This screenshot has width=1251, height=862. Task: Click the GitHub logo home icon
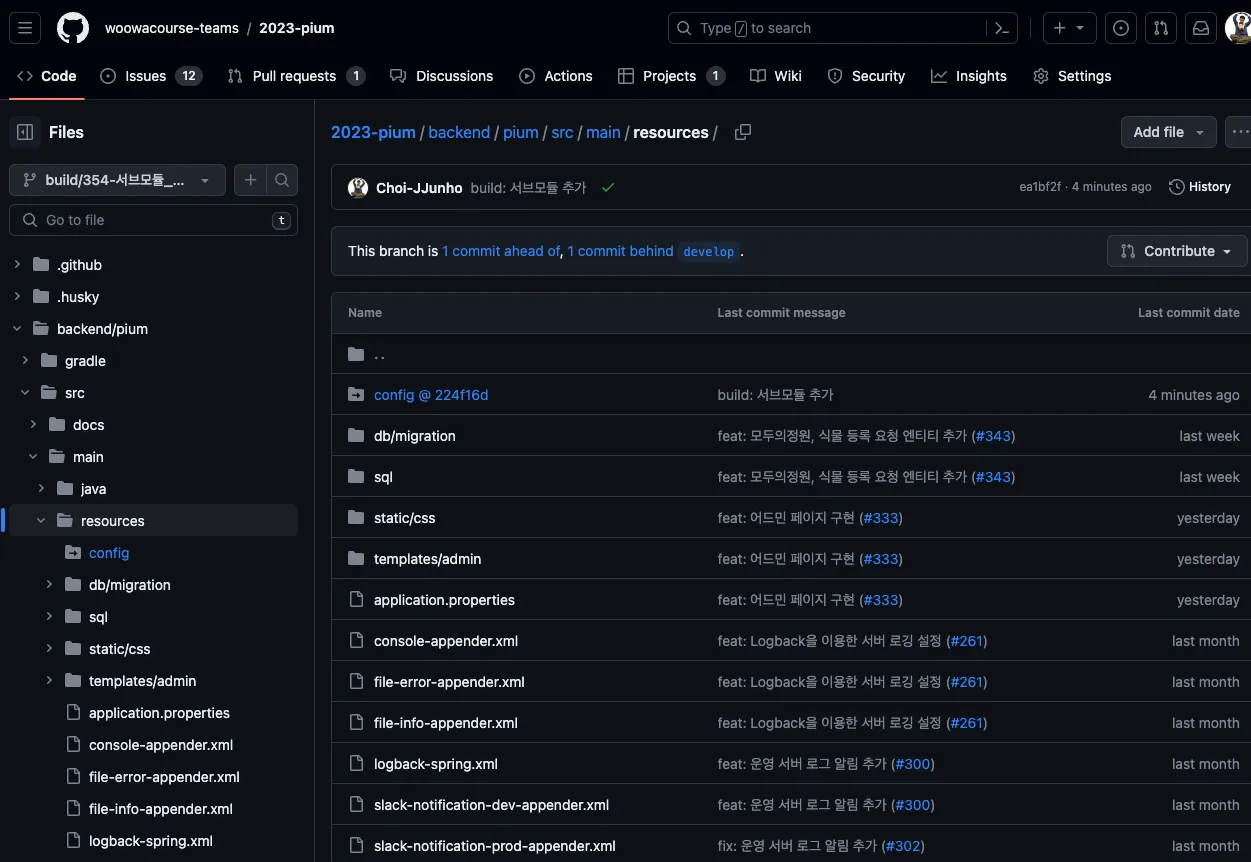click(72, 28)
